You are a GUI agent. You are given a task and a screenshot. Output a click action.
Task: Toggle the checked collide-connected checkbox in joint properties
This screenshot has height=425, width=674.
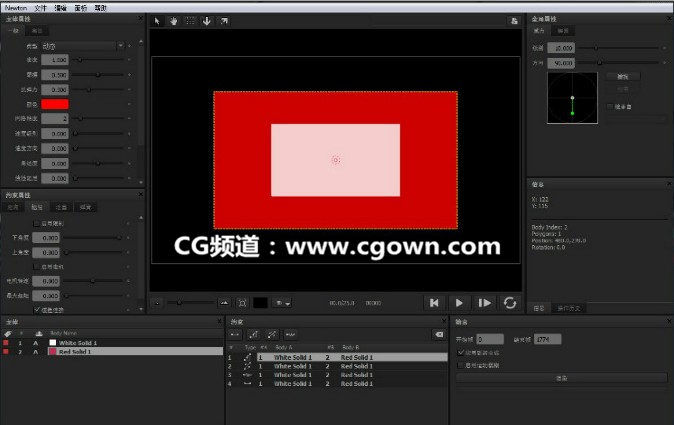[37, 309]
